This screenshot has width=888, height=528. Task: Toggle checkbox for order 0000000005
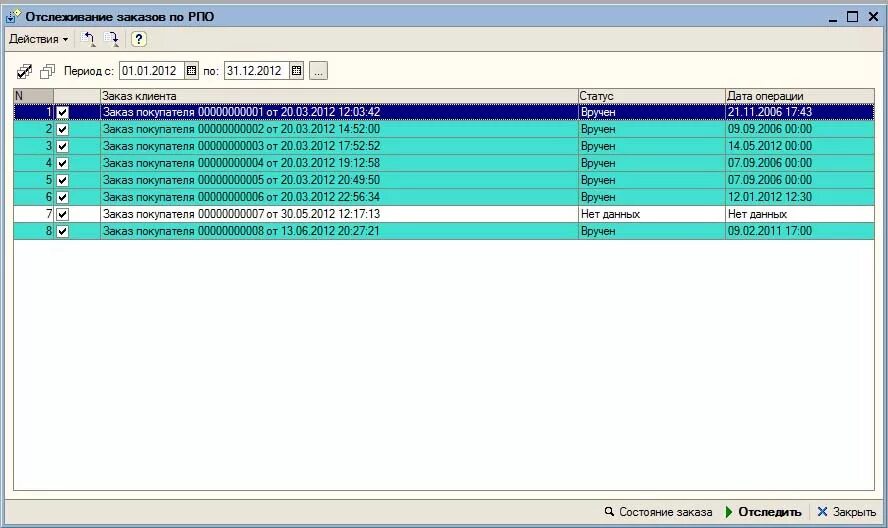[62, 180]
